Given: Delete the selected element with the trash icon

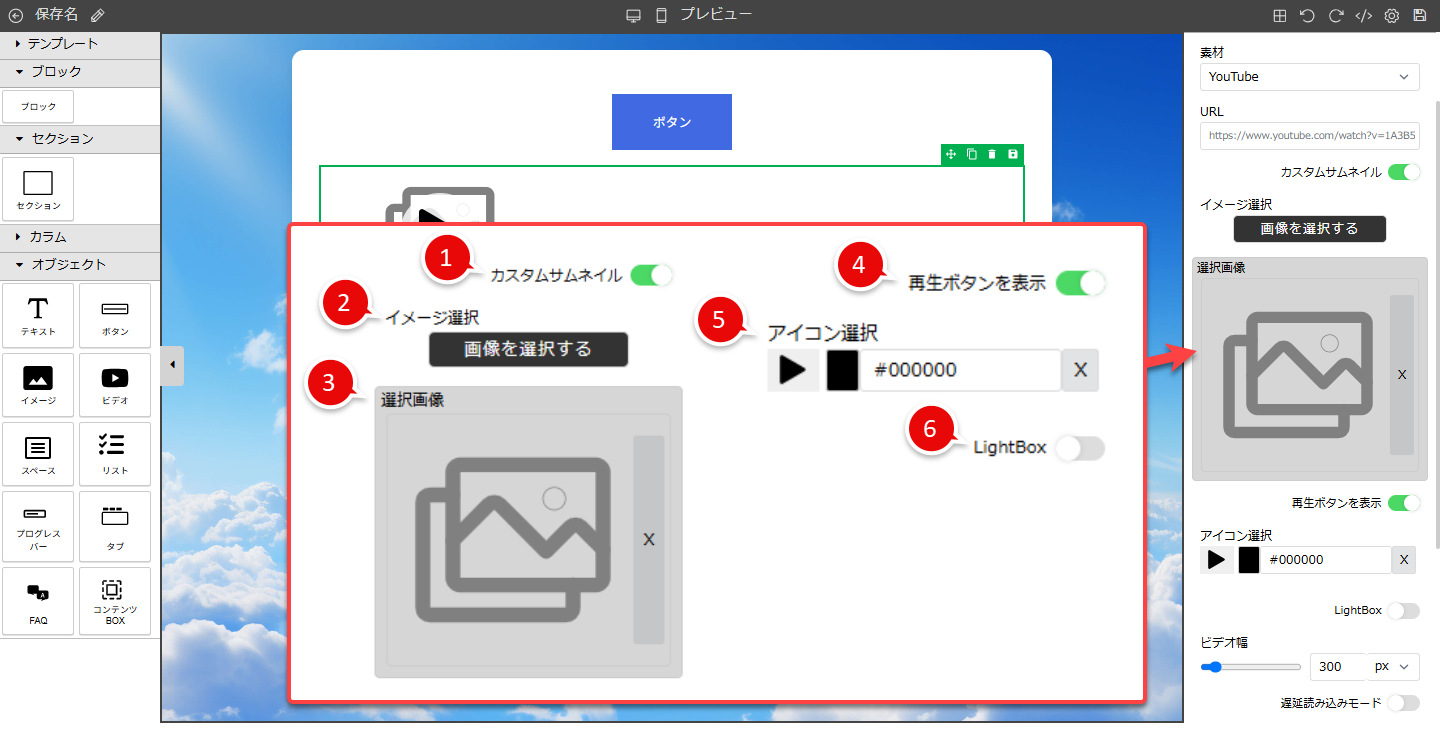Looking at the screenshot, I should (x=992, y=154).
